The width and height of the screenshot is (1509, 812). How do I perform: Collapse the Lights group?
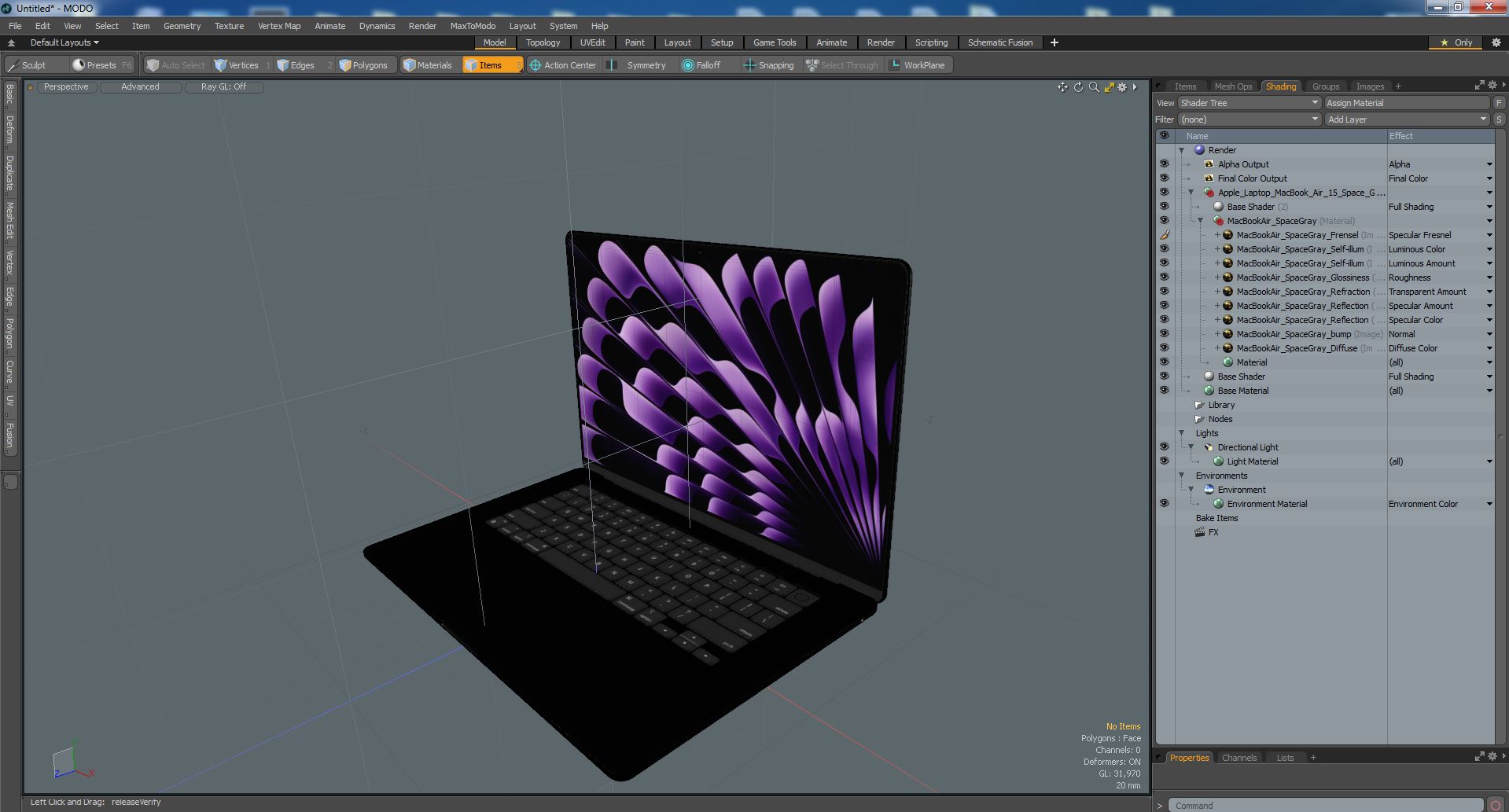click(x=1181, y=433)
